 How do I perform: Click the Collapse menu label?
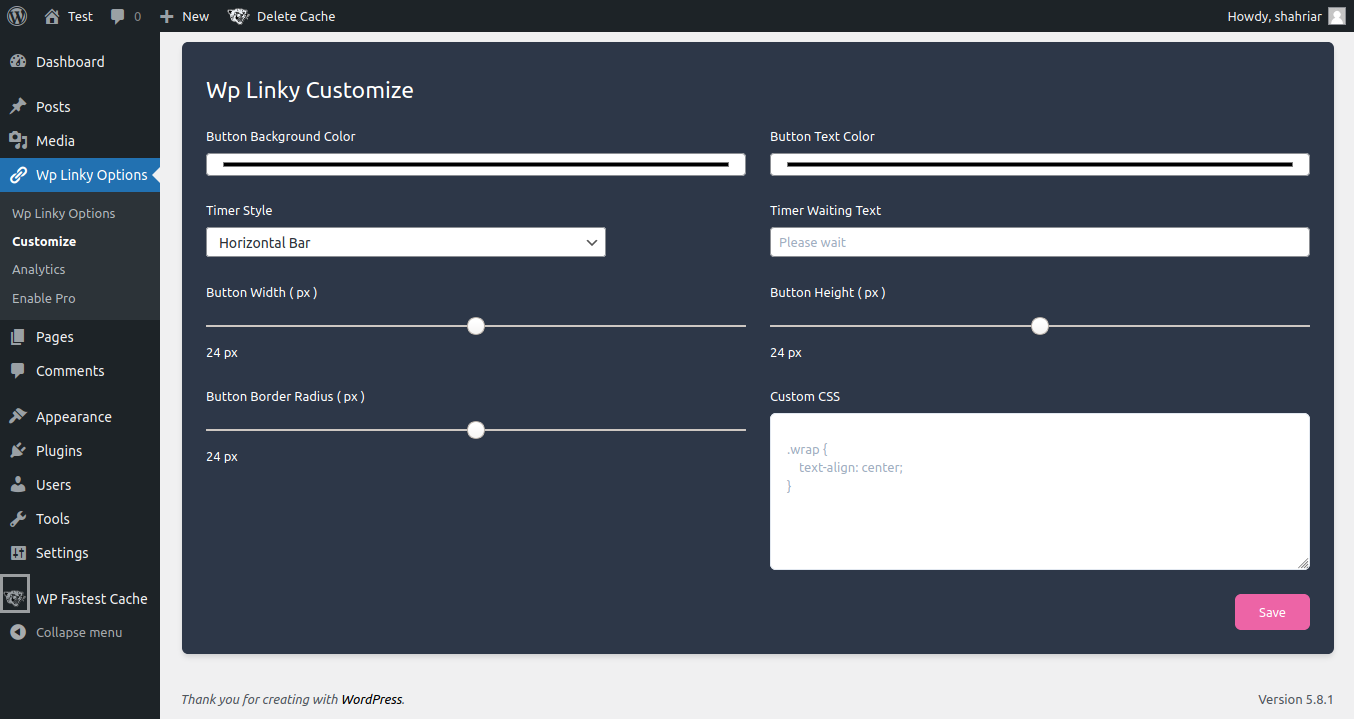pos(79,632)
